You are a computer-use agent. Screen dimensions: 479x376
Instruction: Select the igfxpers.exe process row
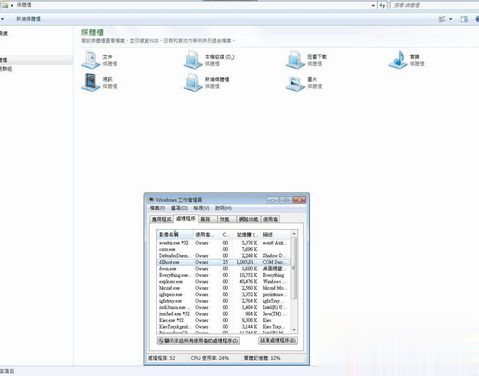224,295
